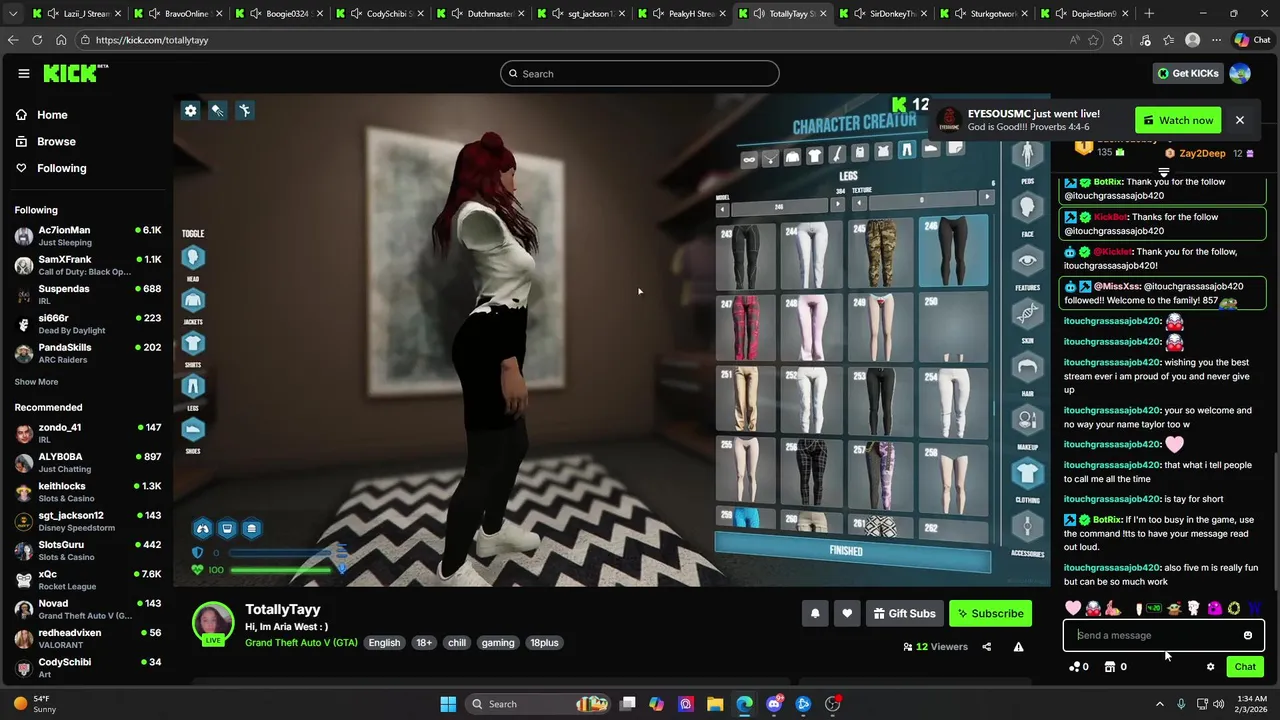The height and width of the screenshot is (720, 1280).
Task: Open the Kick sidebar hamburger menu
Action: (24, 73)
